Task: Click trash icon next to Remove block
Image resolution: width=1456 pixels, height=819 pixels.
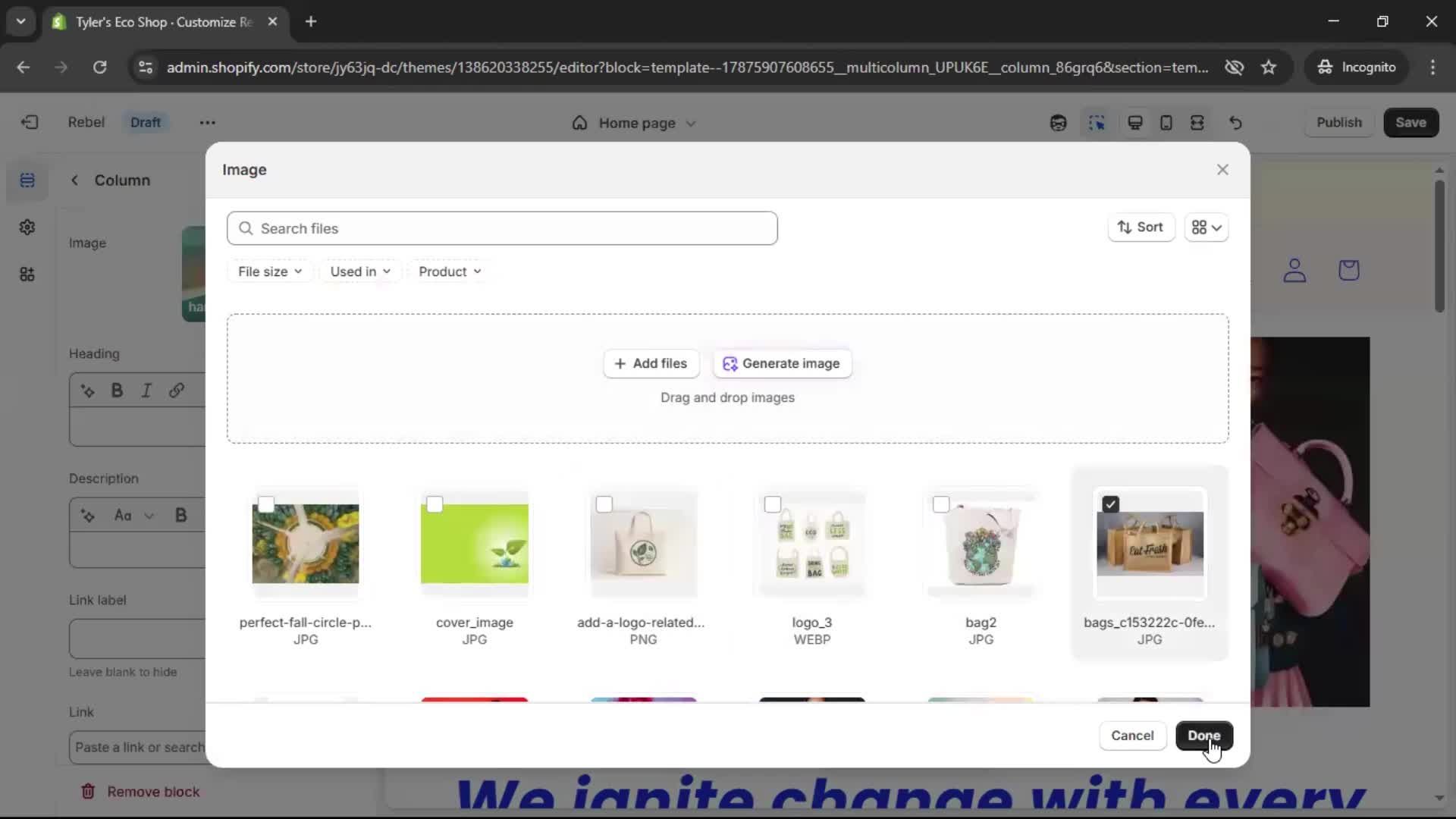Action: (x=88, y=792)
